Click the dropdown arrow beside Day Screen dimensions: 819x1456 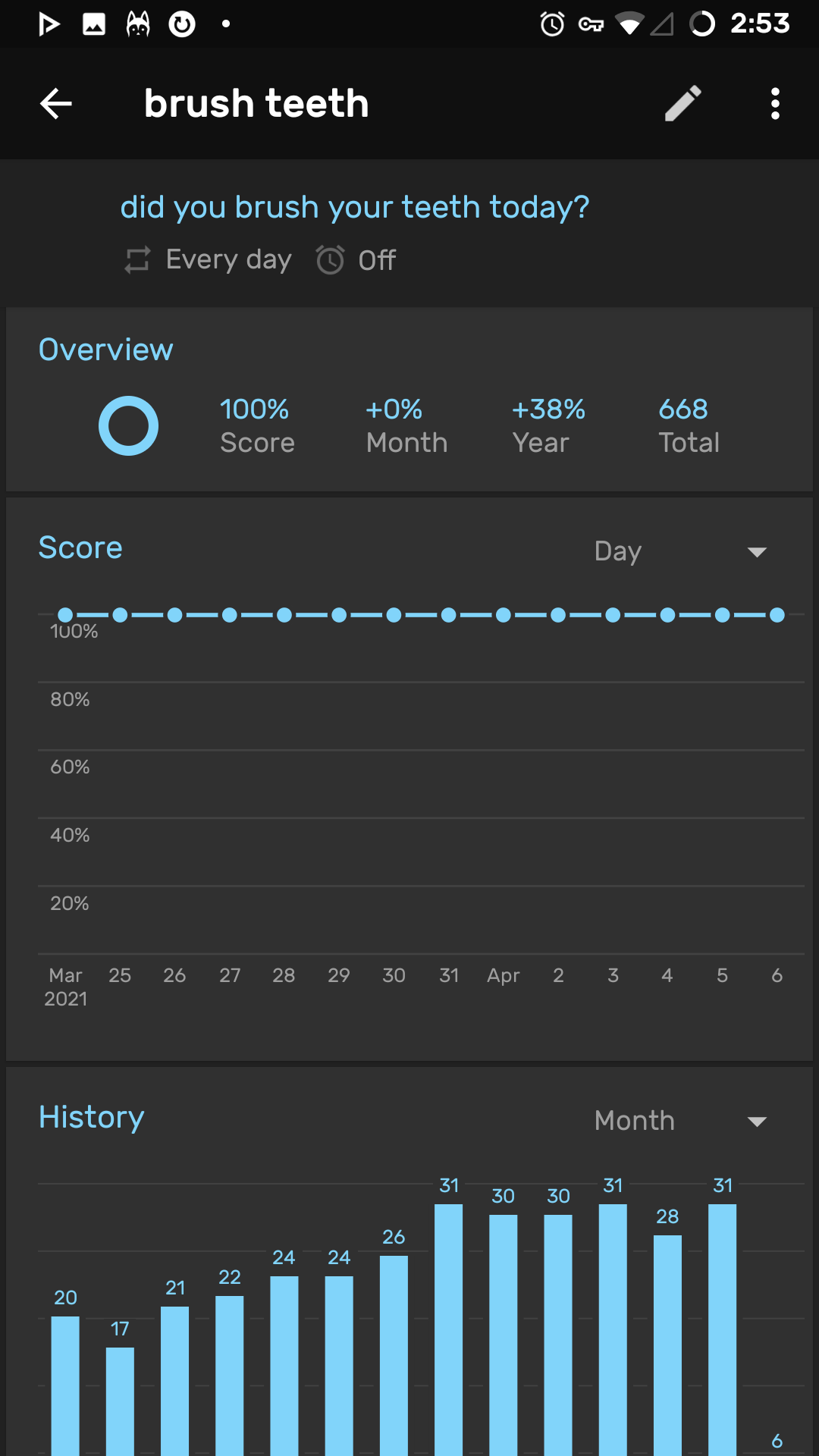point(757,552)
